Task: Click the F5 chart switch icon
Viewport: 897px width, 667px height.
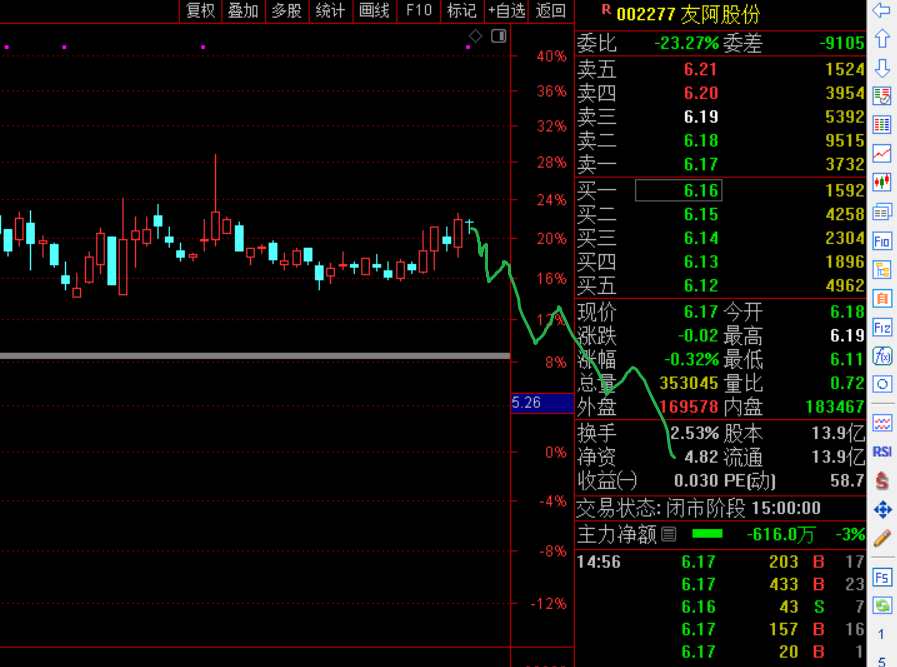Action: click(882, 577)
